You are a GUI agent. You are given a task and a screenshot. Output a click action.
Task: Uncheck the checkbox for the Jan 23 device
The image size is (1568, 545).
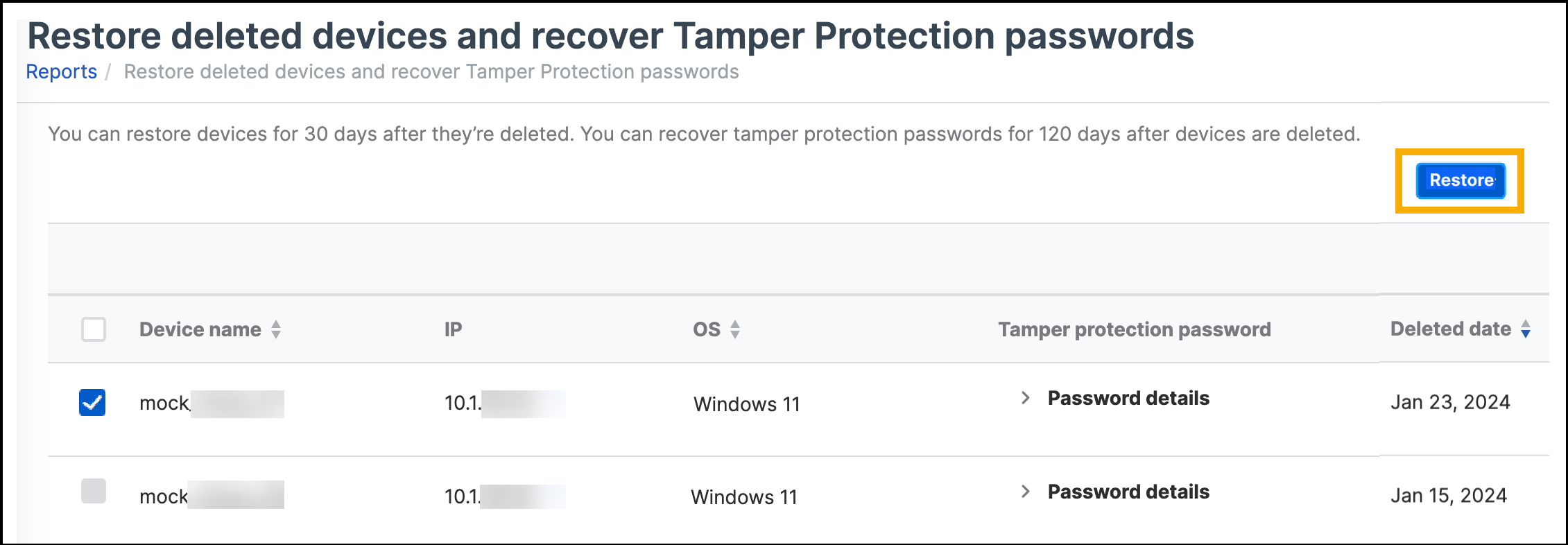click(x=92, y=402)
